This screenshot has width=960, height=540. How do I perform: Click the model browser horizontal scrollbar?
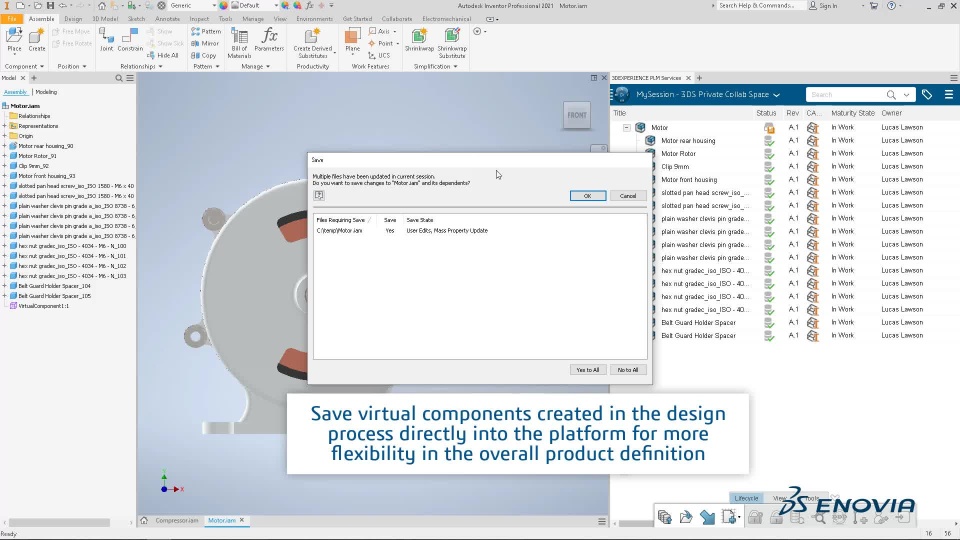59,522
